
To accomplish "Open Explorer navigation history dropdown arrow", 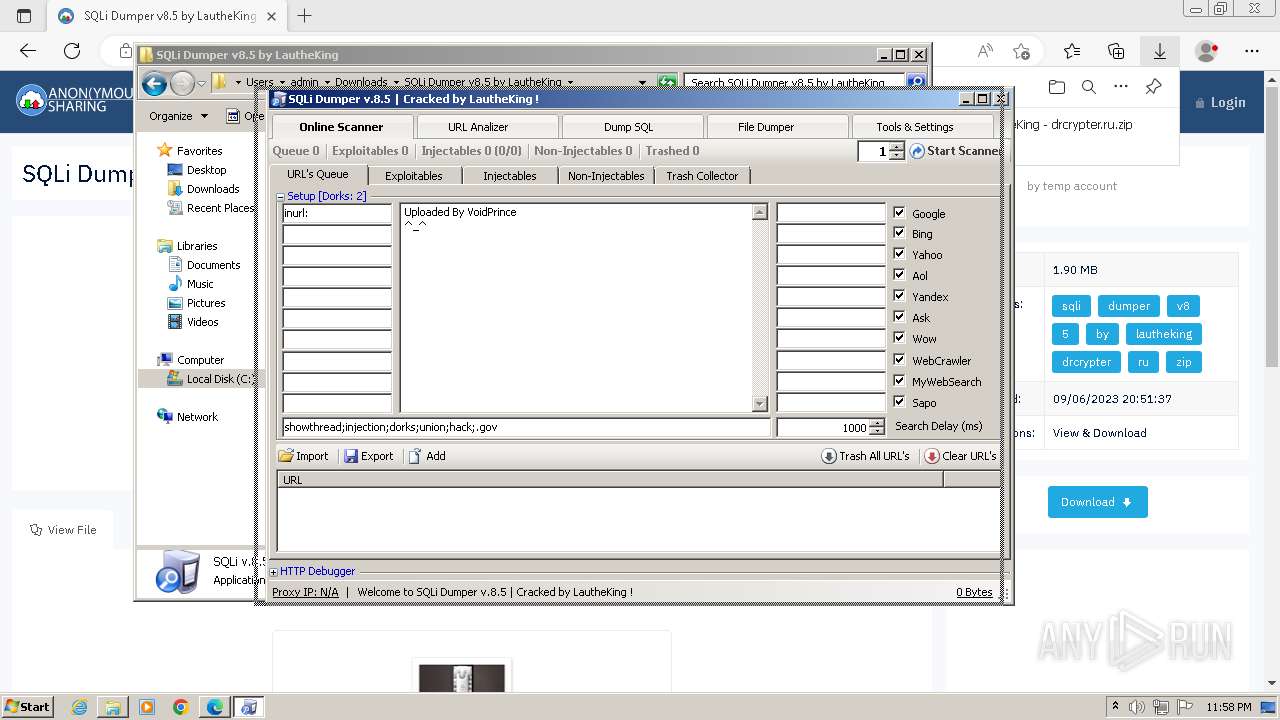I will click(202, 84).
